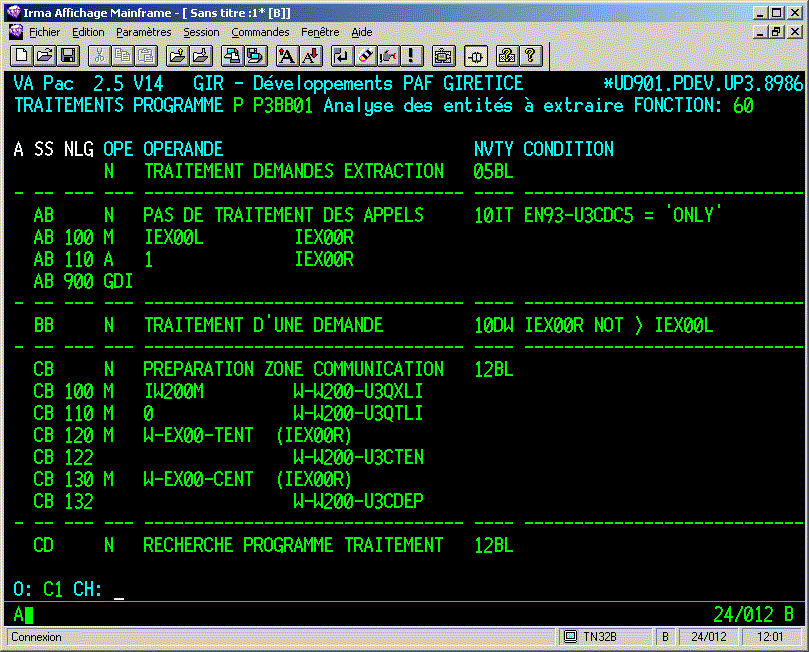The height and width of the screenshot is (652, 809).
Task: Click operand IW200M on line CB 100
Action: click(x=174, y=391)
